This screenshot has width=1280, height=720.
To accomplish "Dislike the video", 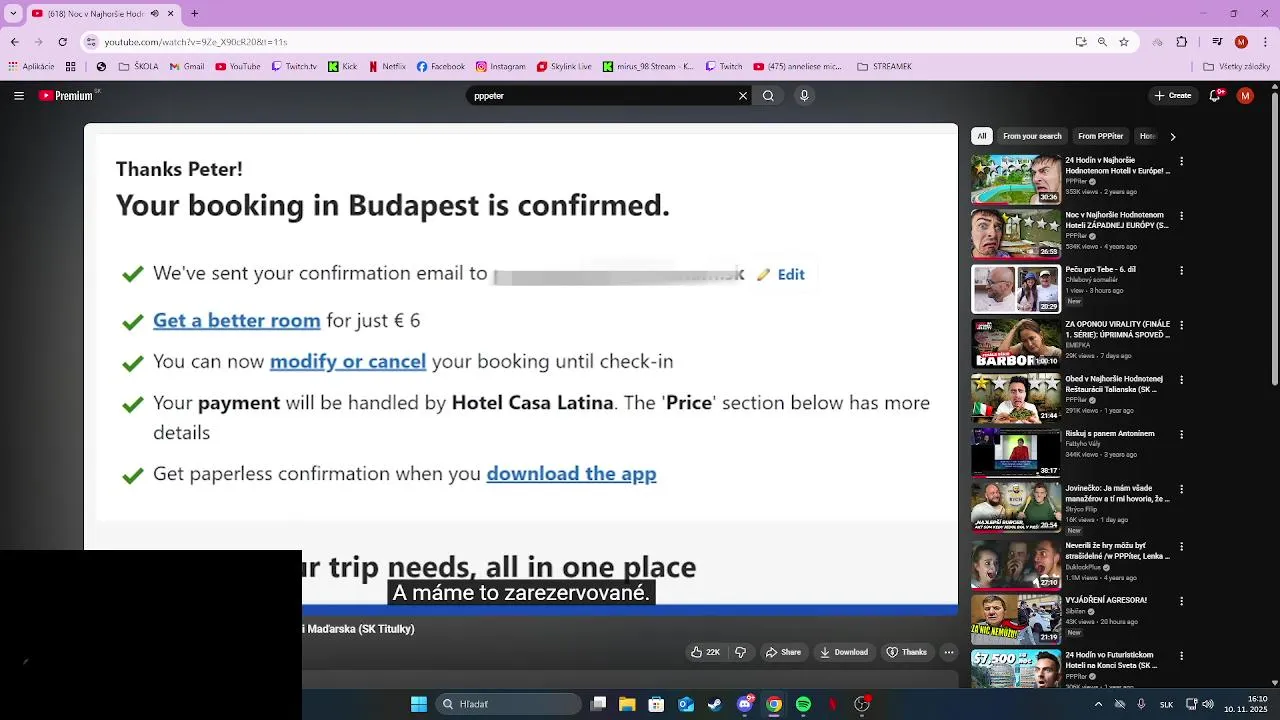I will pyautogui.click(x=741, y=652).
